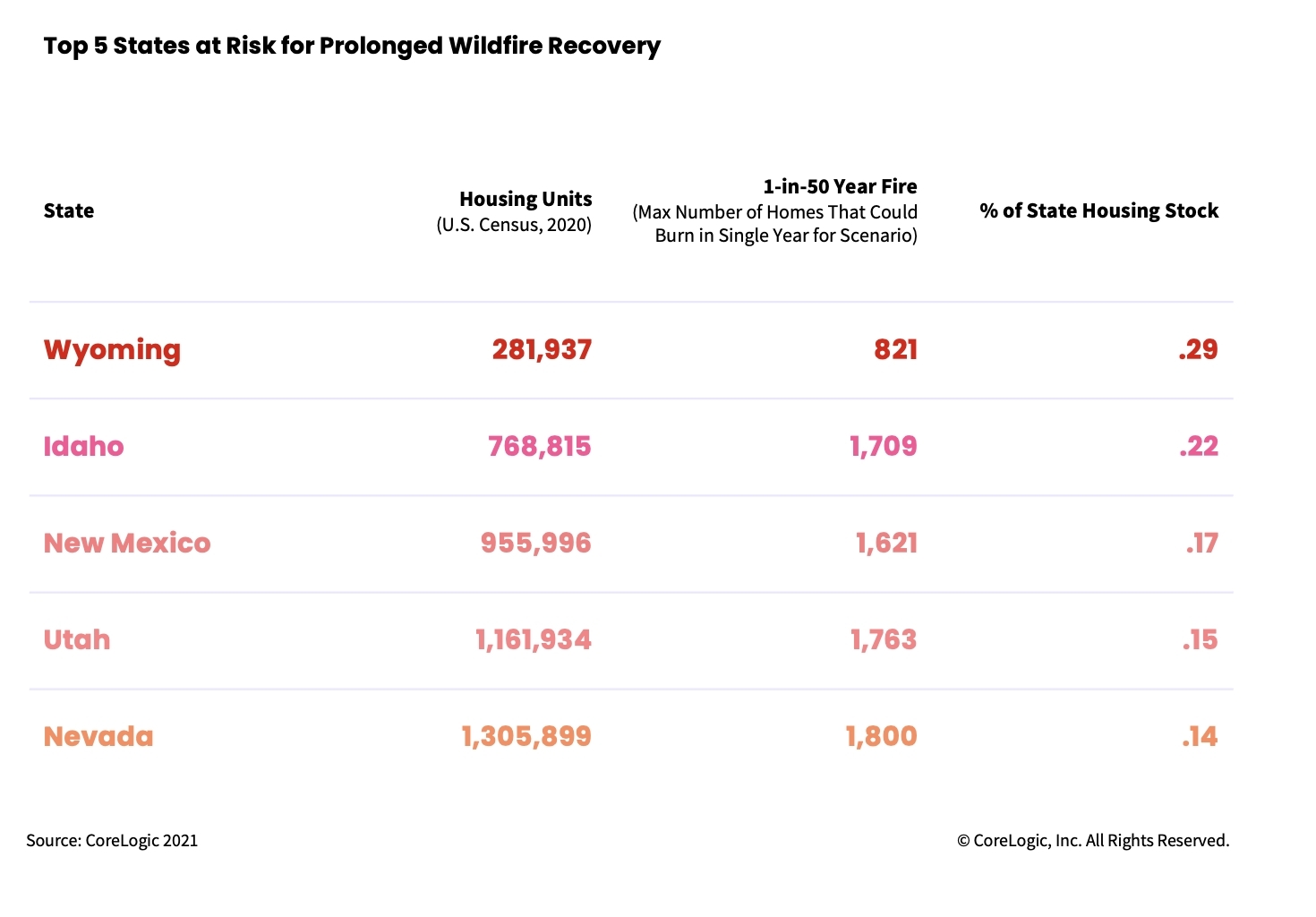This screenshot has width=1316, height=917.
Task: Click the Housing Units column header
Action: (526, 199)
